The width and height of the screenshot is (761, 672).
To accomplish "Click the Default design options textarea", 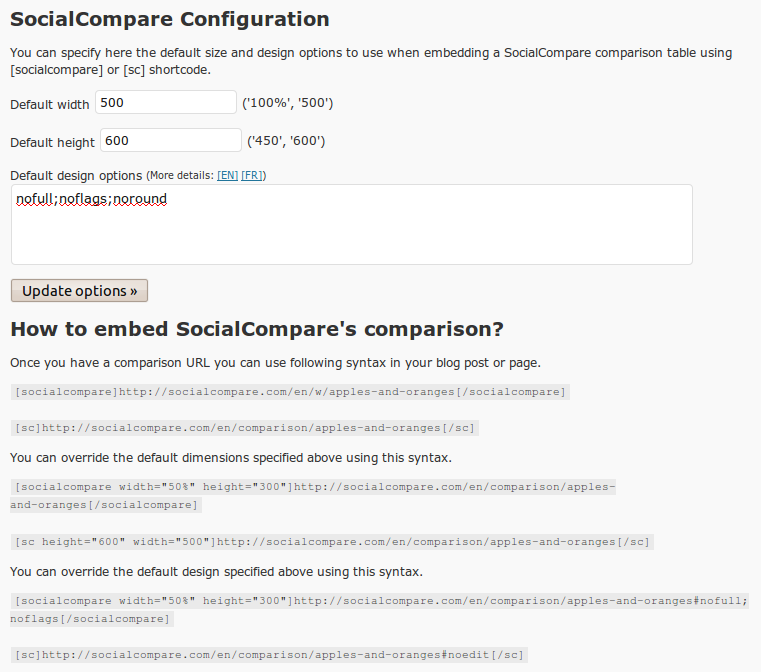I will [x=351, y=224].
